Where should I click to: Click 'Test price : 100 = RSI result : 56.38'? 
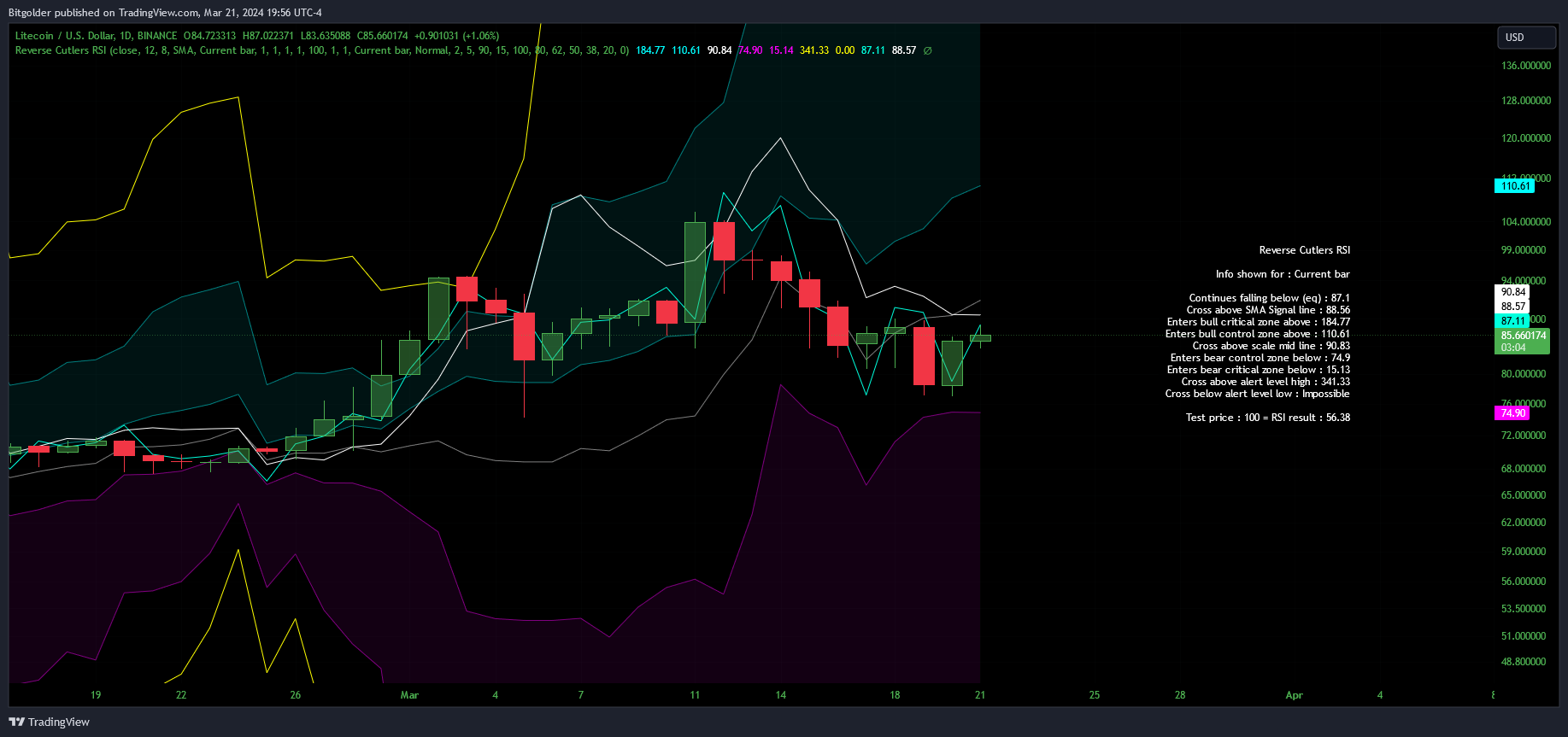tap(1268, 418)
